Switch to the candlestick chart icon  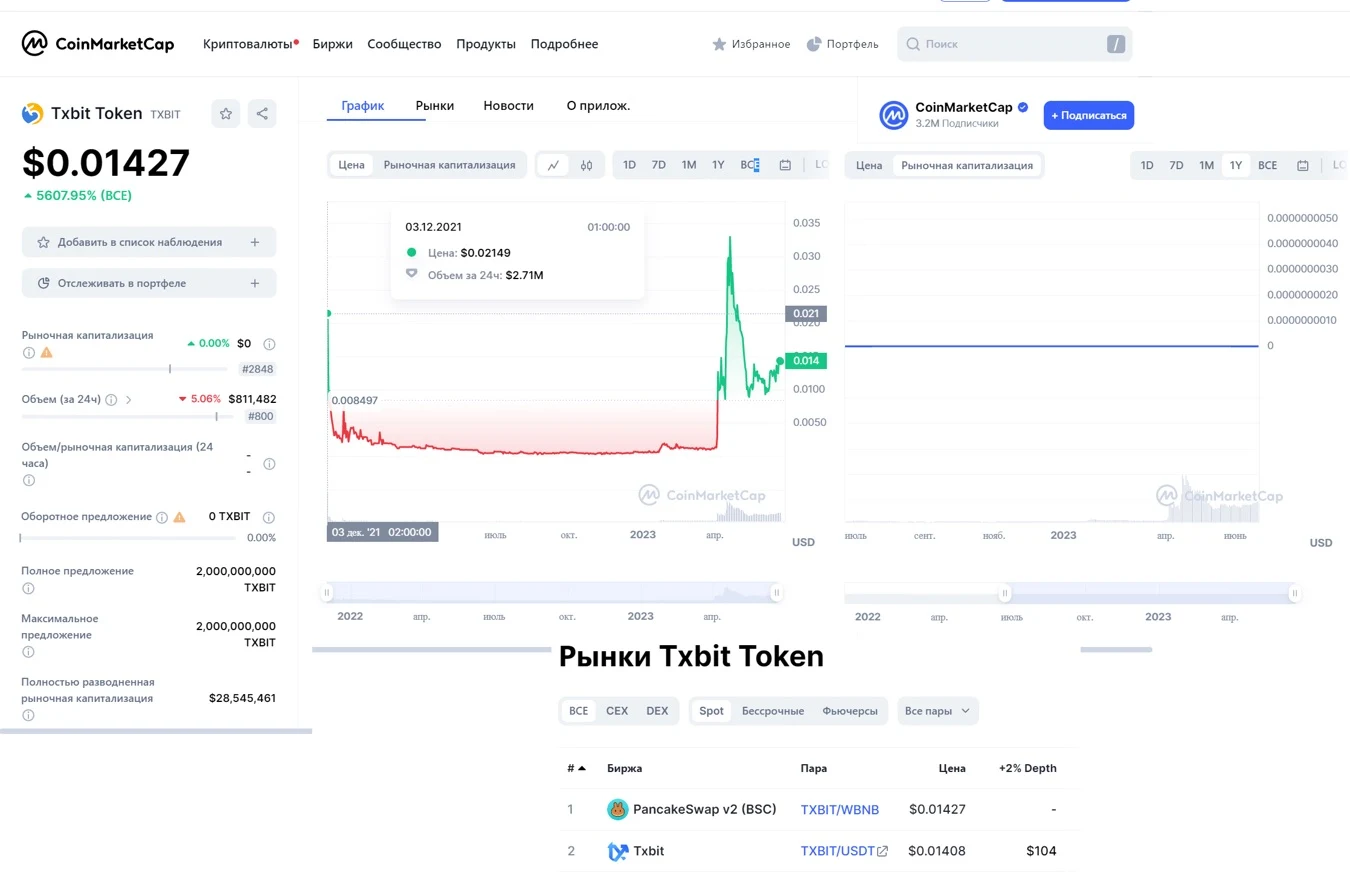coord(587,165)
